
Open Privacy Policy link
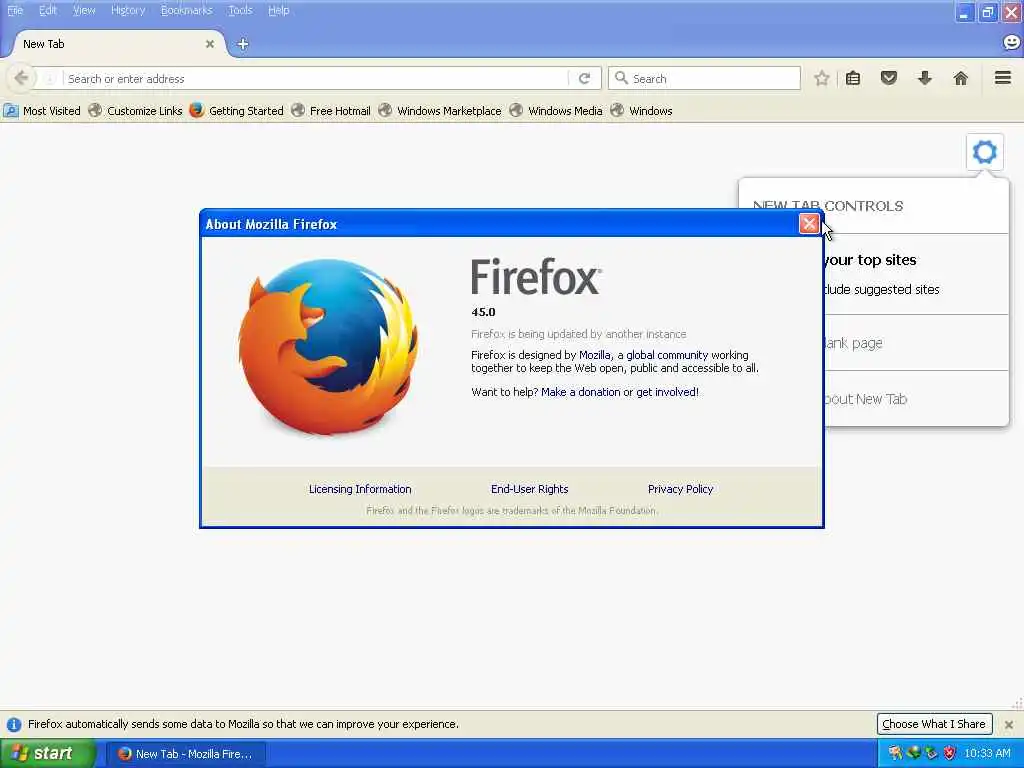[x=680, y=489]
